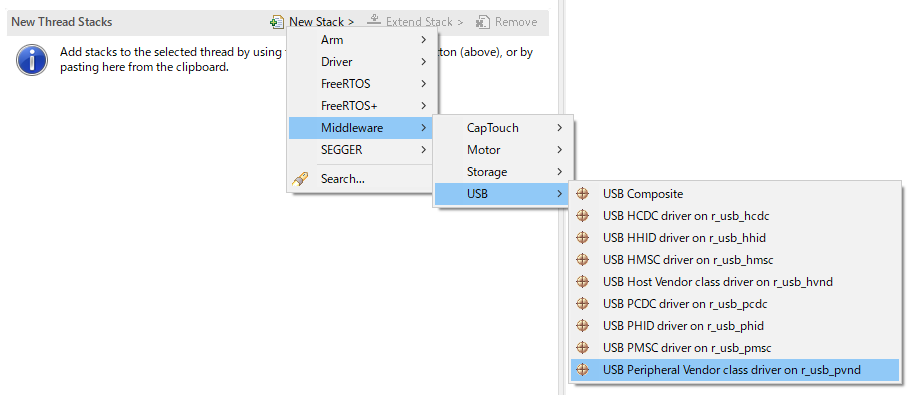Click the icon beside USB Host Vendor class
This screenshot has height=395, width=913.
(x=582, y=282)
